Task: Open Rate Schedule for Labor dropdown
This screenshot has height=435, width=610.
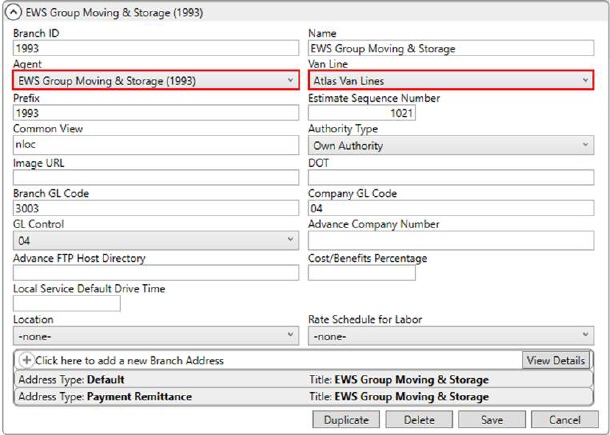Action: coord(450,337)
